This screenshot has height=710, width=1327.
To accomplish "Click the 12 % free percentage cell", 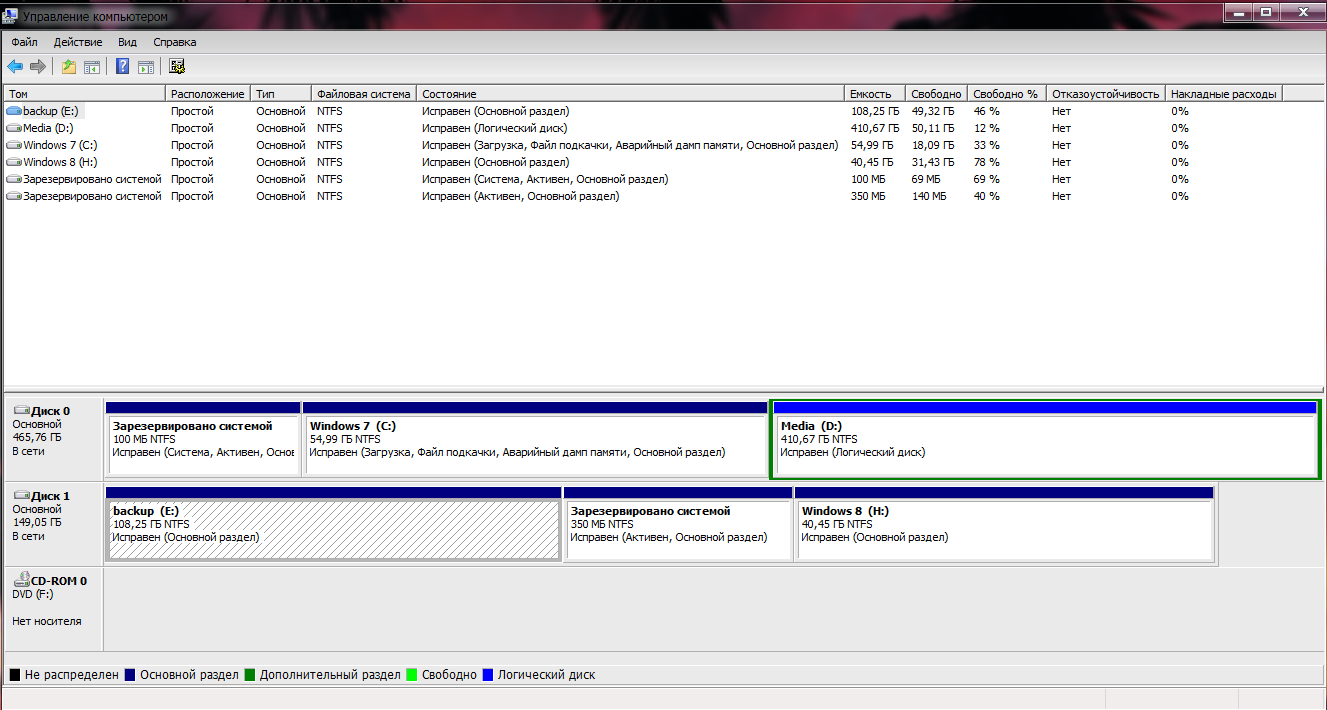I will tap(987, 128).
